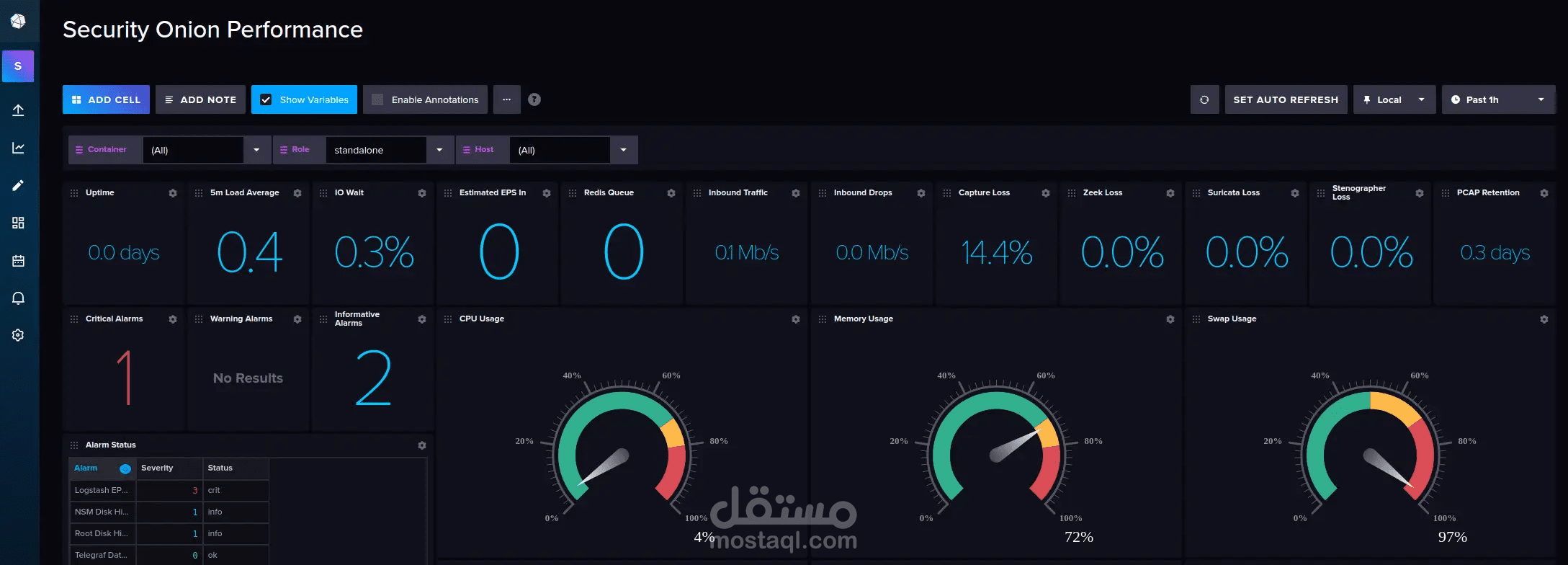This screenshot has height=565, width=1568.
Task: Open Load Data upload icon in sidebar
Action: coord(19,110)
